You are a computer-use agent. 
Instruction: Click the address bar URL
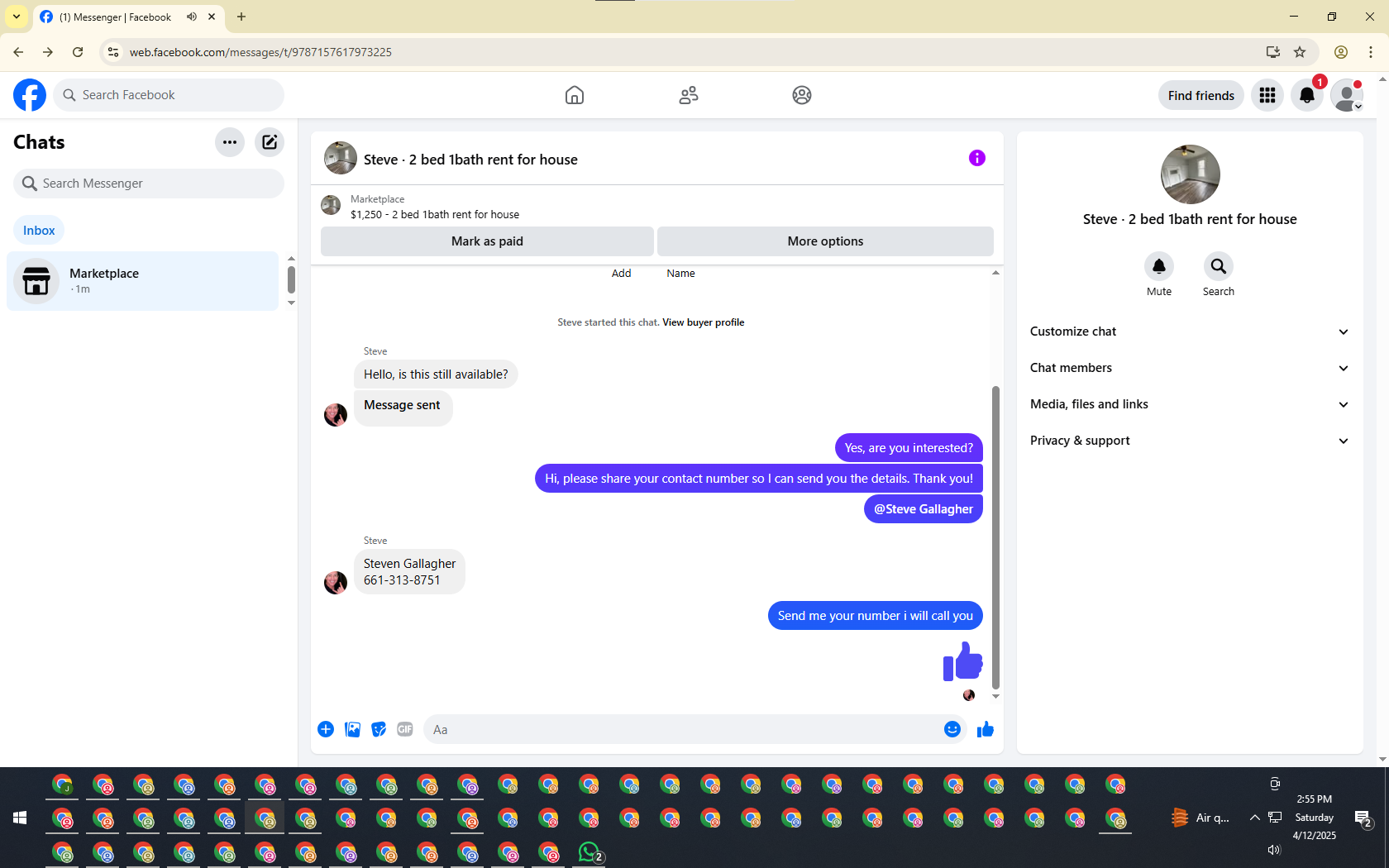coord(260,52)
